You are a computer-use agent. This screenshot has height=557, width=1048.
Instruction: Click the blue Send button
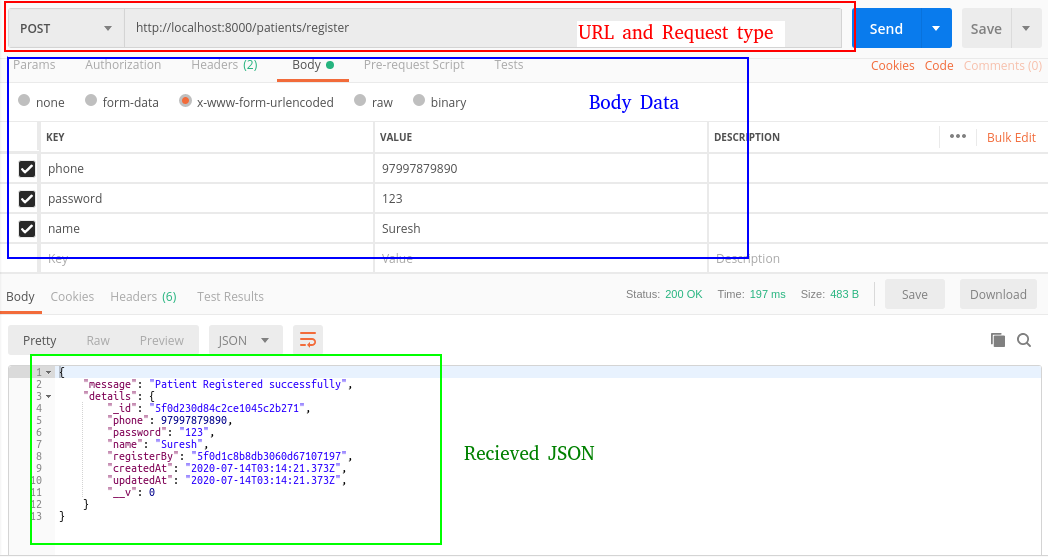[886, 29]
